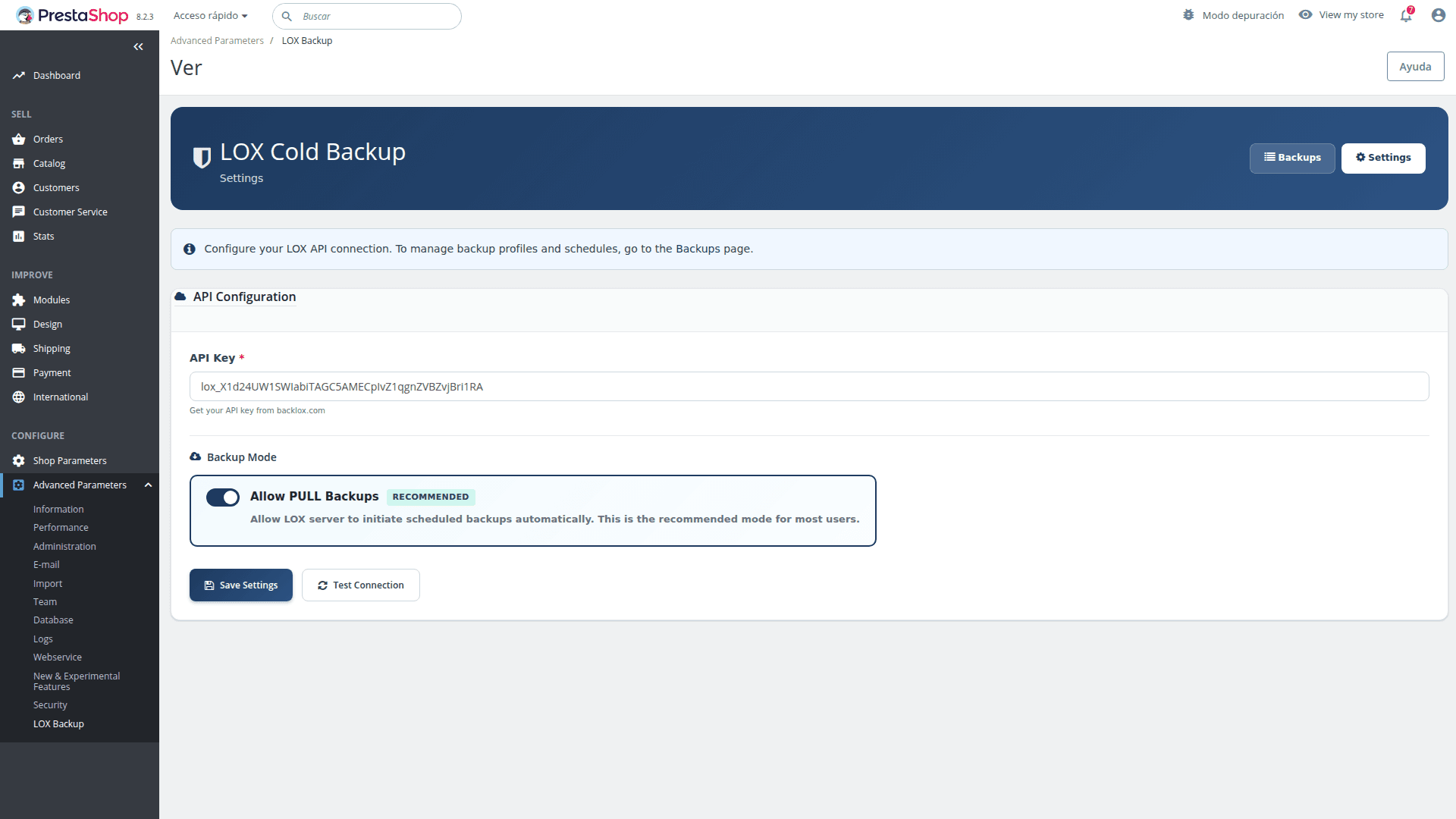Click the PrestaShop logo icon
This screenshot has height=819, width=1456.
[x=25, y=14]
